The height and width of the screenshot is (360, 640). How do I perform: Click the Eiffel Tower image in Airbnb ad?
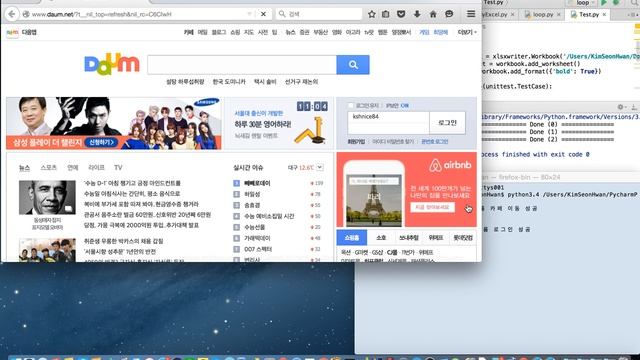[374, 200]
